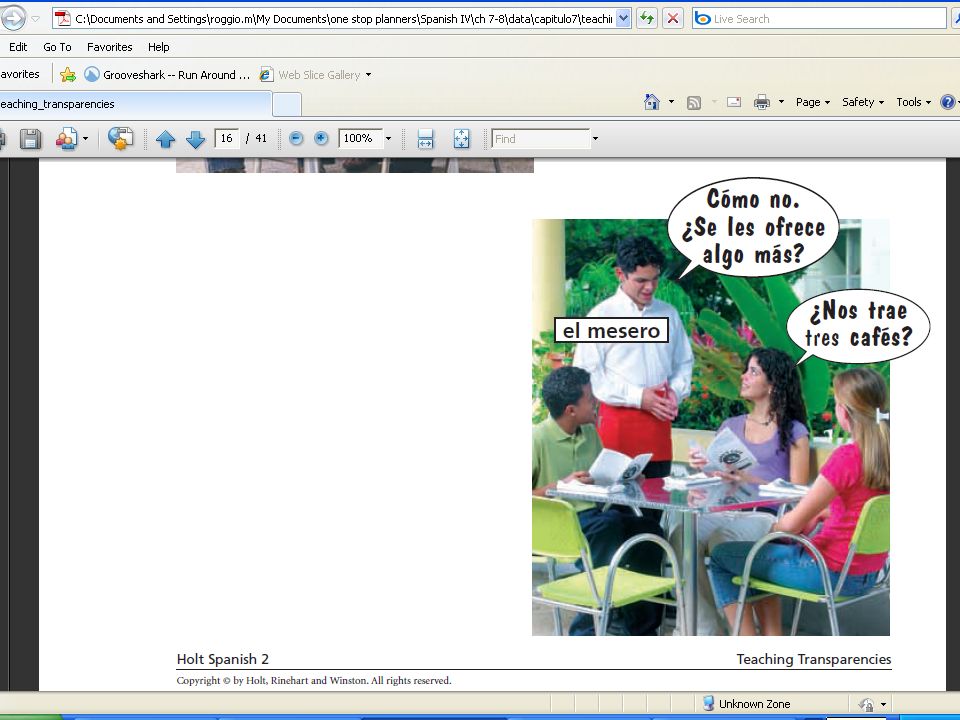Image resolution: width=960 pixels, height=720 pixels.
Task: Open the Help menu
Action: point(159,47)
